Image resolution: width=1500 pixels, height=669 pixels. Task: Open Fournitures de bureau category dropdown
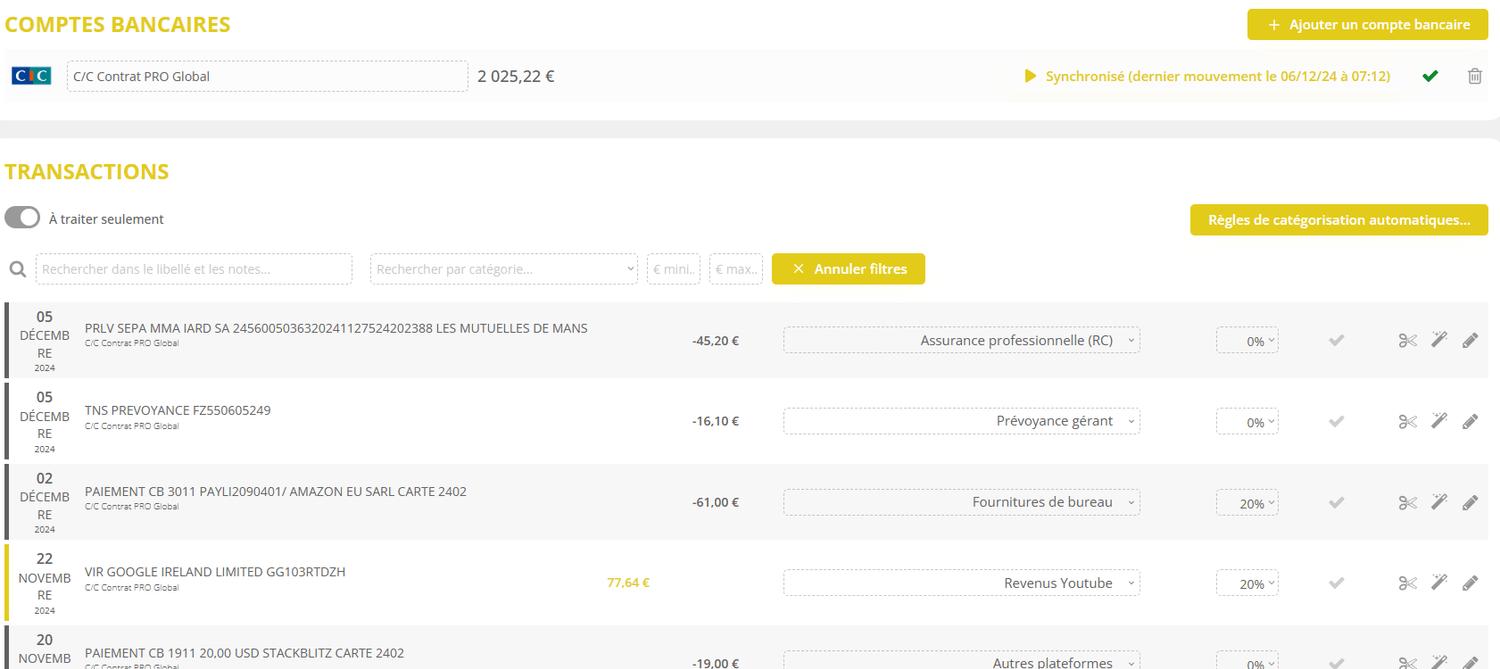tap(961, 502)
